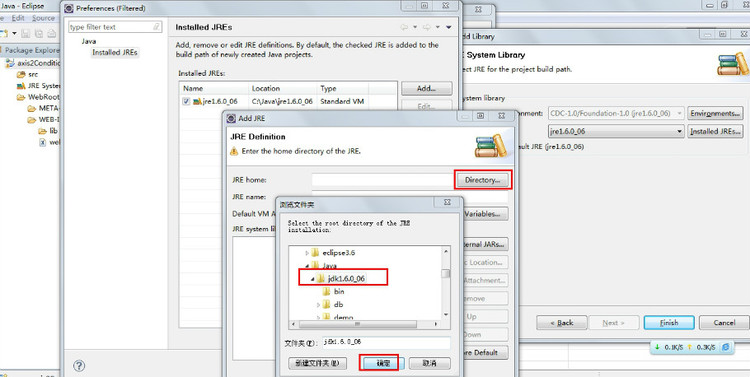Collapse the jdk1.6.0_06 folder node

click(312, 278)
